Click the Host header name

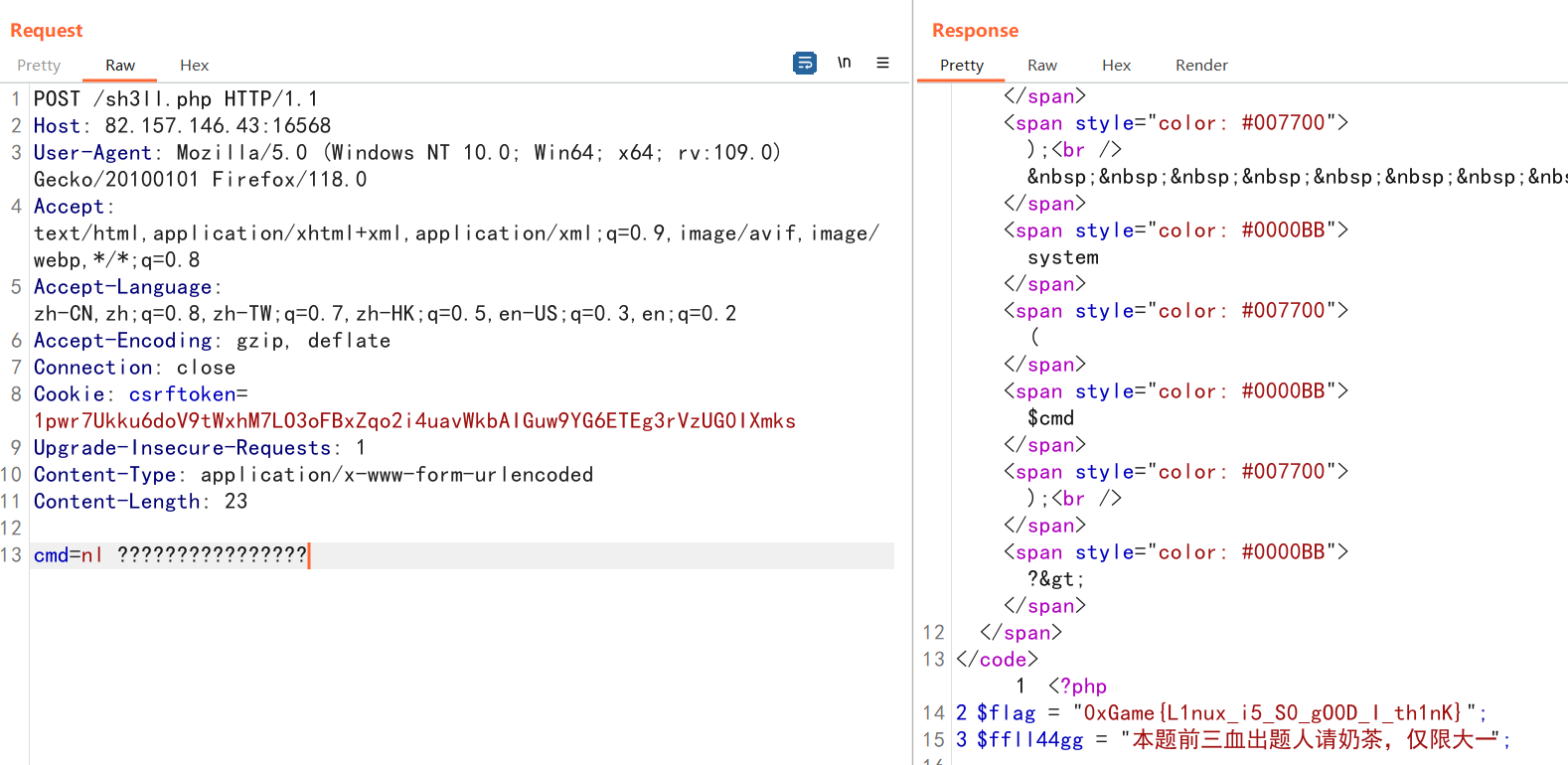[x=57, y=126]
